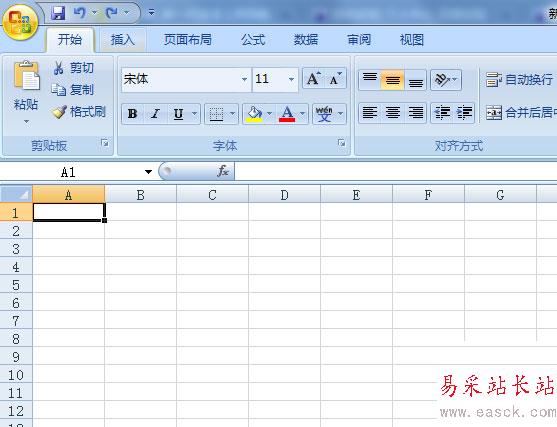Toggle bold formatting

tap(133, 114)
